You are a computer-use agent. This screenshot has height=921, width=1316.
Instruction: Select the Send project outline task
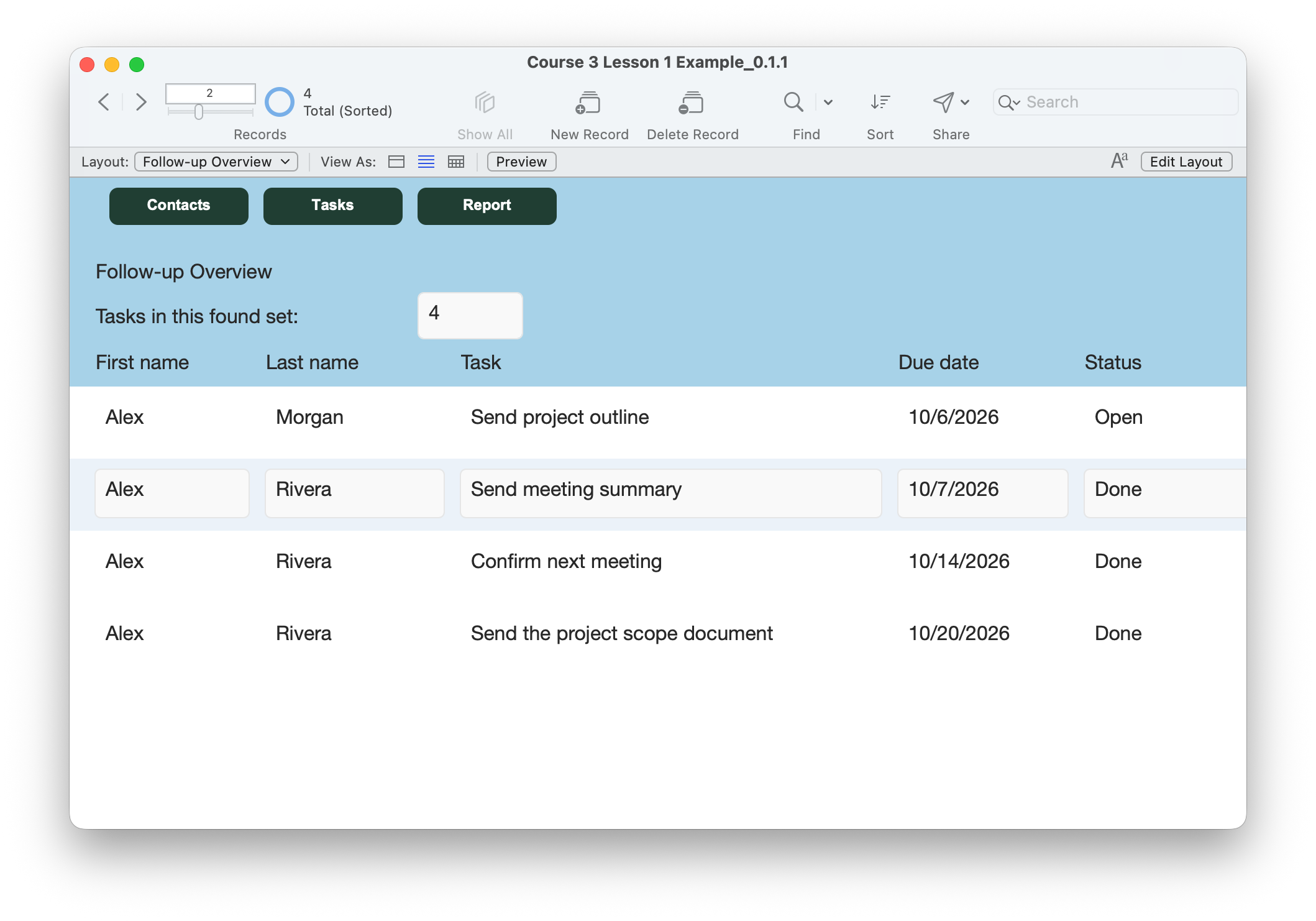(x=560, y=417)
